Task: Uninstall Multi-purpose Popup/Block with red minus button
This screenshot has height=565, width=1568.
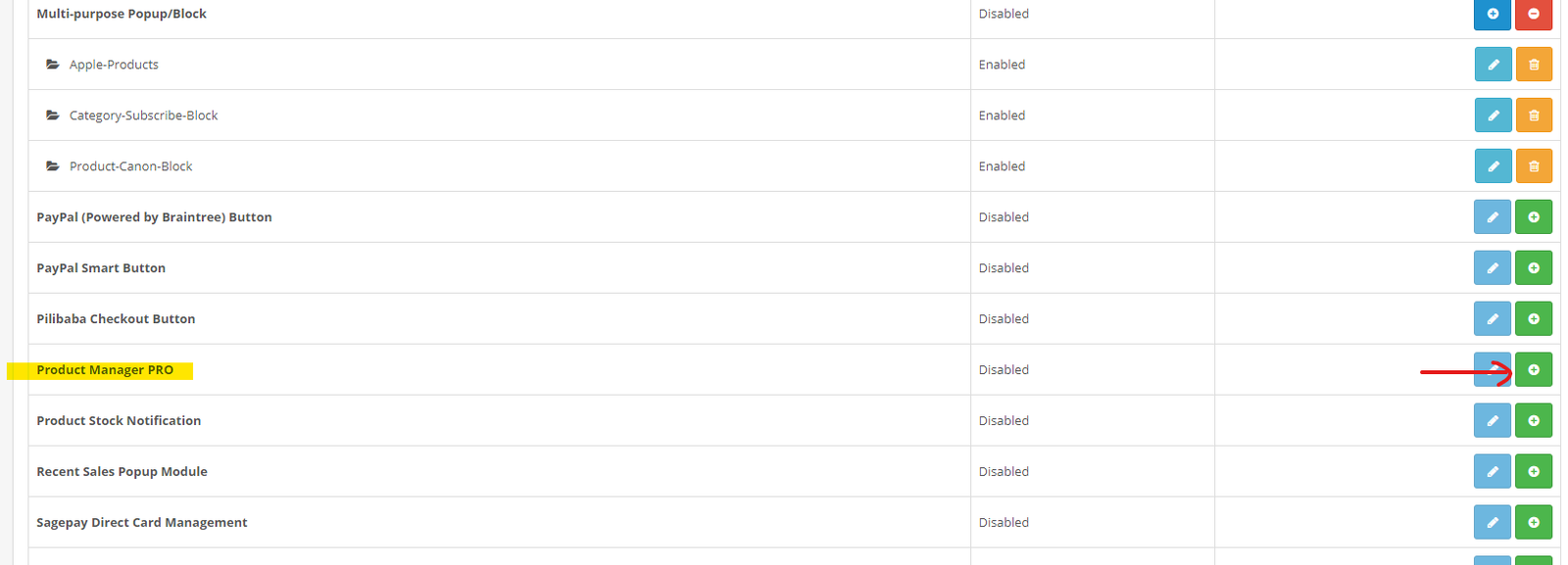Action: [x=1533, y=14]
